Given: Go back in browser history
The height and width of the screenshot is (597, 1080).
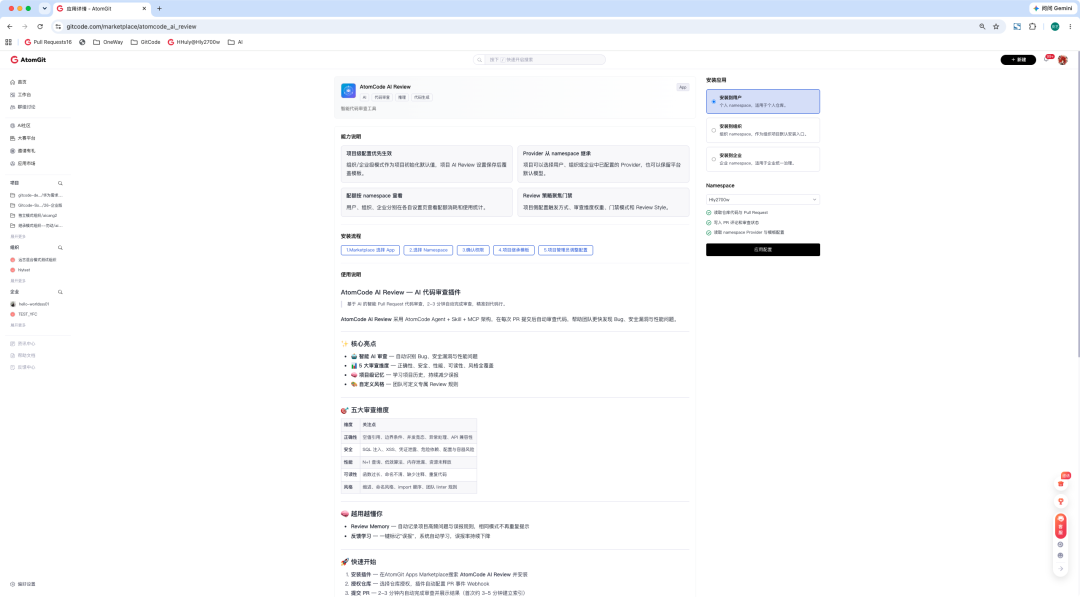Looking at the screenshot, I should pyautogui.click(x=10, y=27).
